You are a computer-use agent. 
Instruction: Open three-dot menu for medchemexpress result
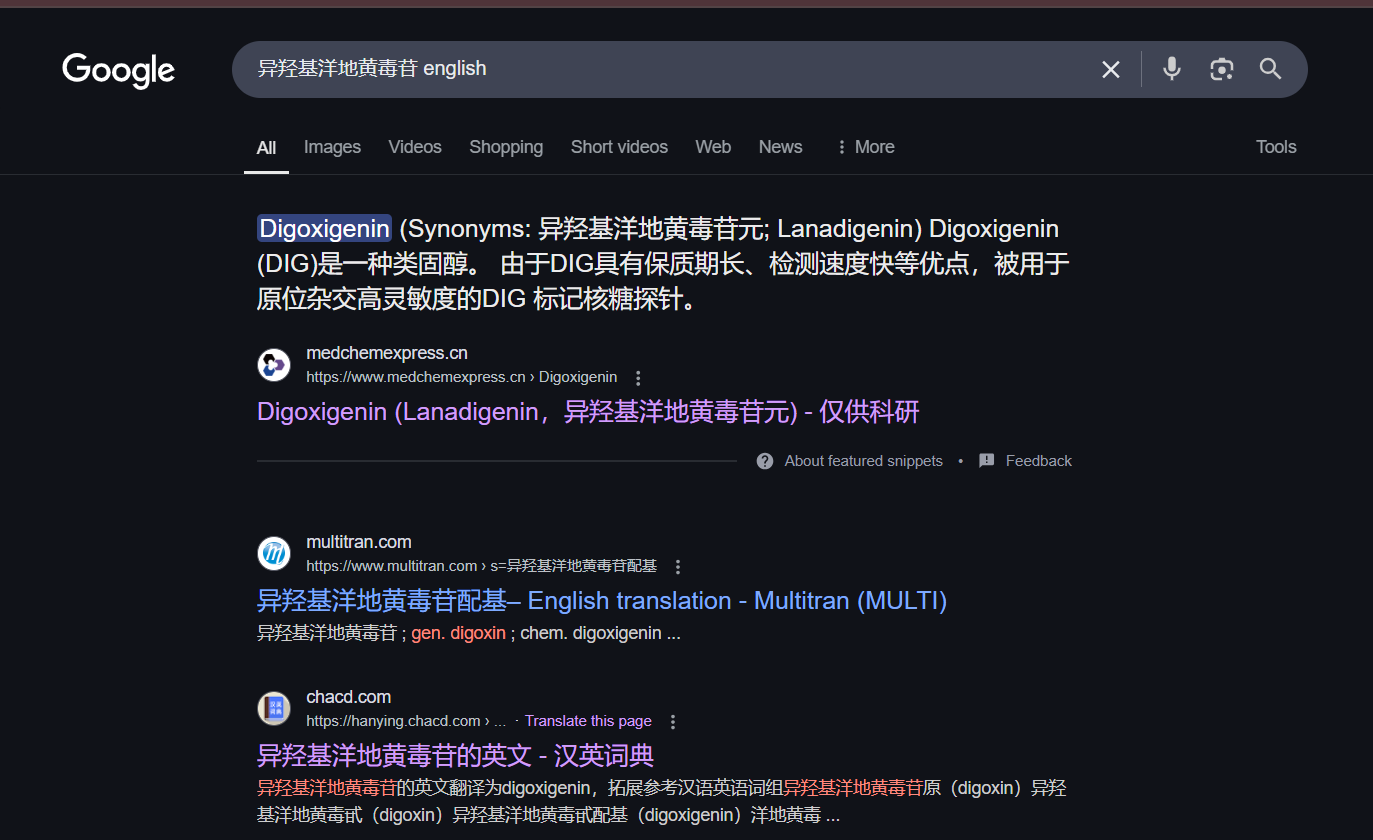[x=638, y=378]
